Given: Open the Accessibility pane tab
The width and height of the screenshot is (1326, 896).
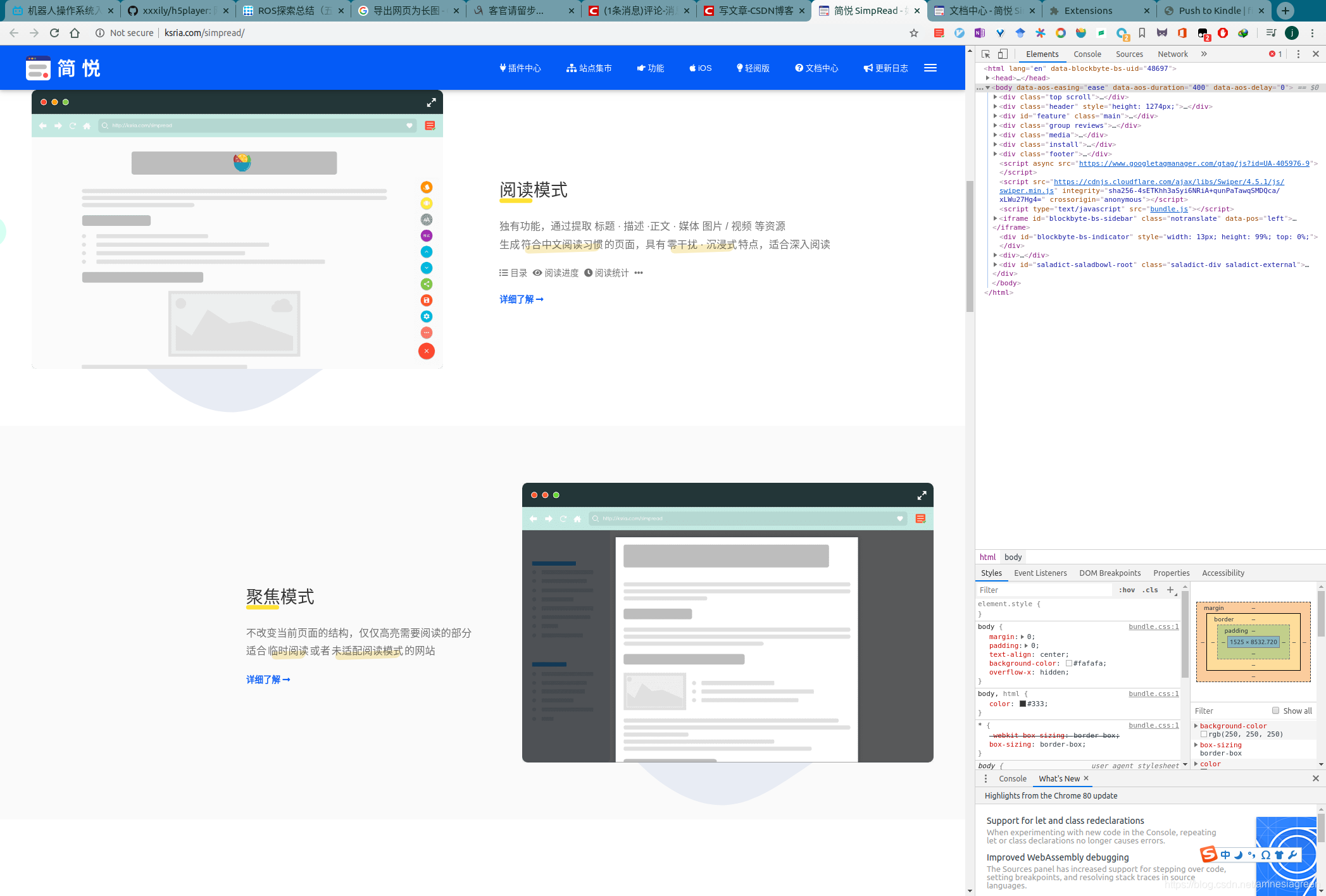Looking at the screenshot, I should click(x=1223, y=573).
